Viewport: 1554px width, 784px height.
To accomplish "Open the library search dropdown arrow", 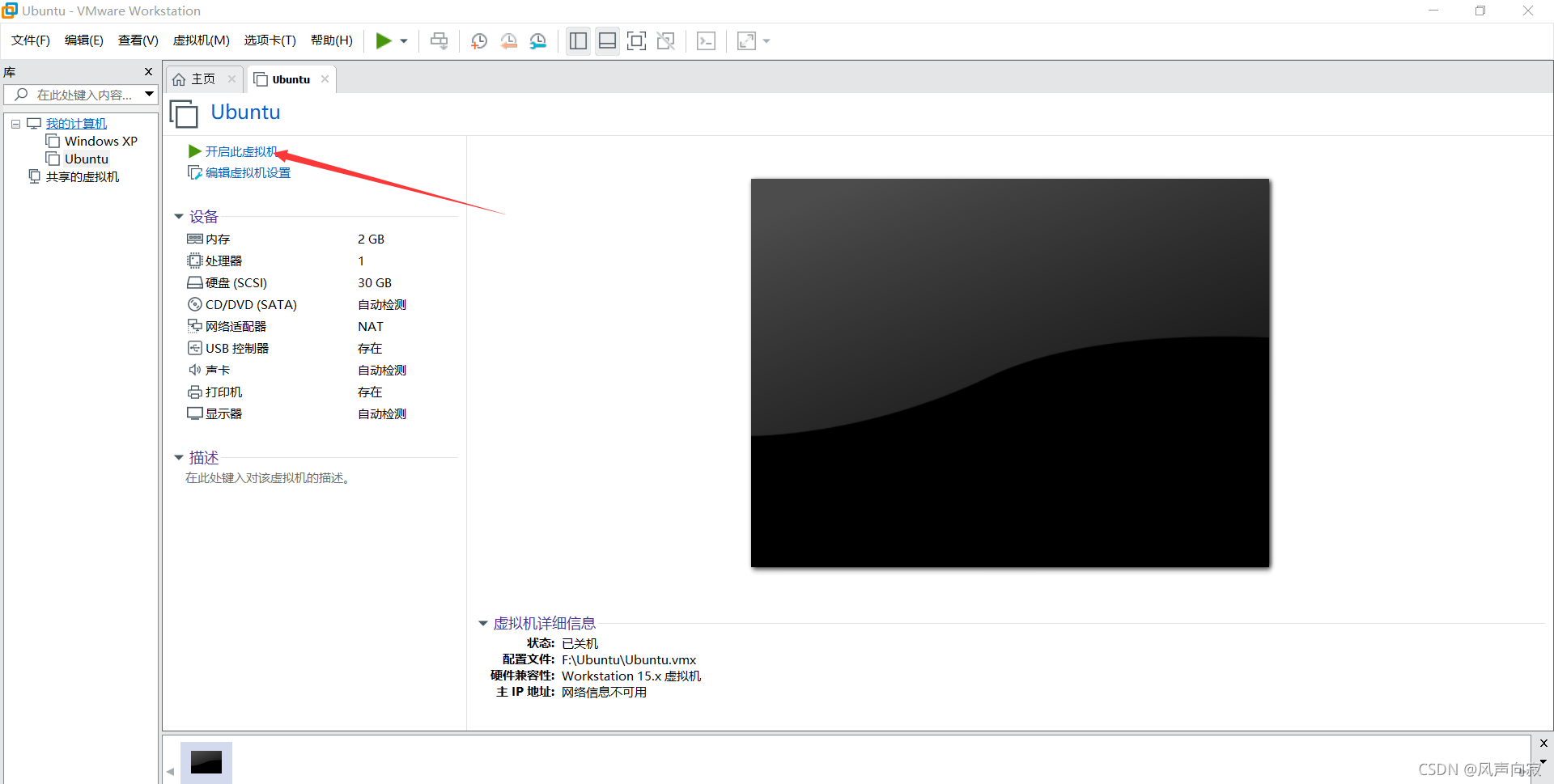I will point(150,95).
